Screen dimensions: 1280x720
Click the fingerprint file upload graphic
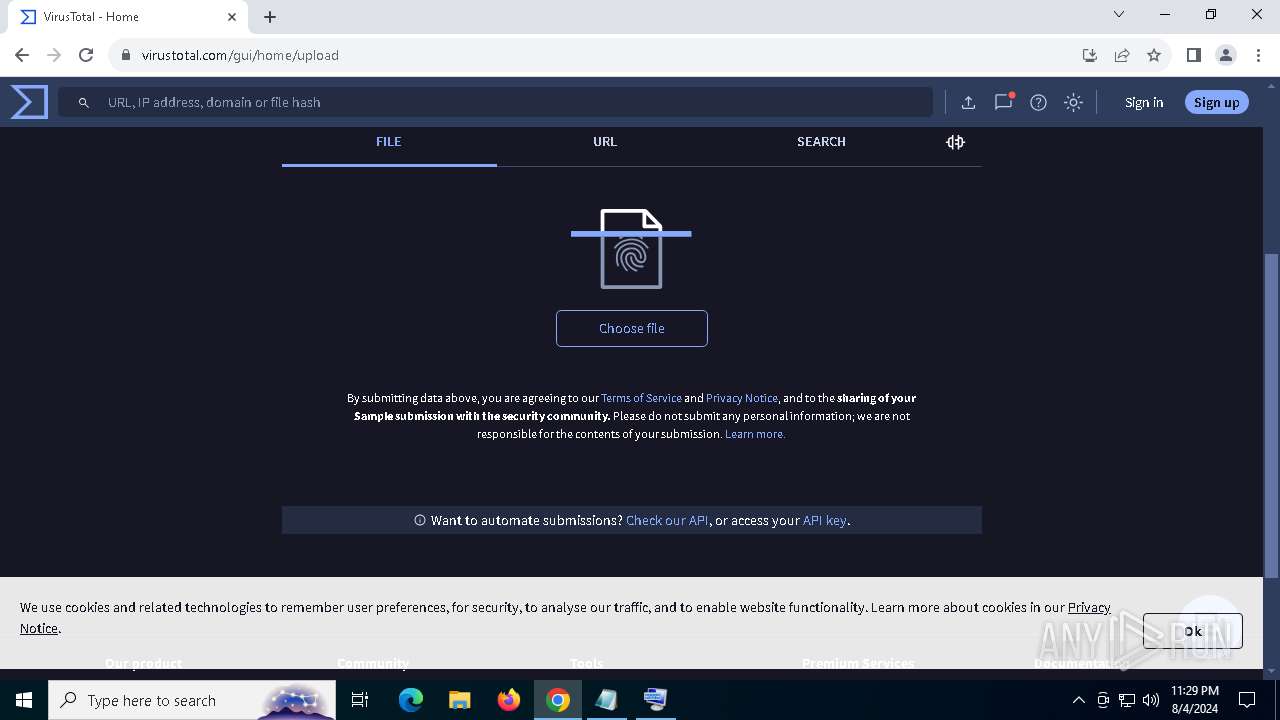[631, 248]
